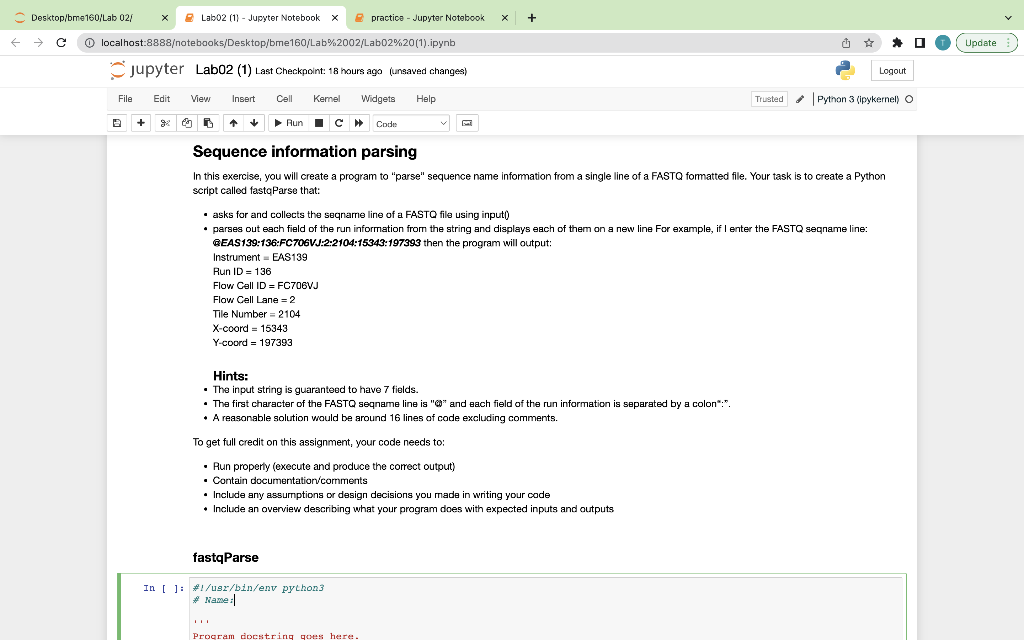
Task: Open the command palette keyboard icon
Action: 468,122
